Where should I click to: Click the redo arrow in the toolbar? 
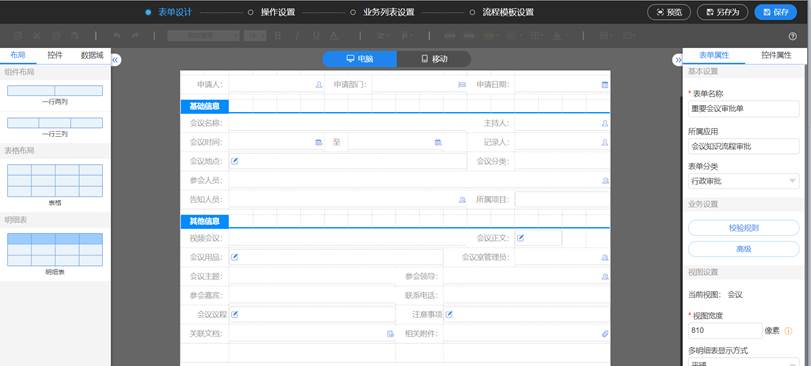135,36
